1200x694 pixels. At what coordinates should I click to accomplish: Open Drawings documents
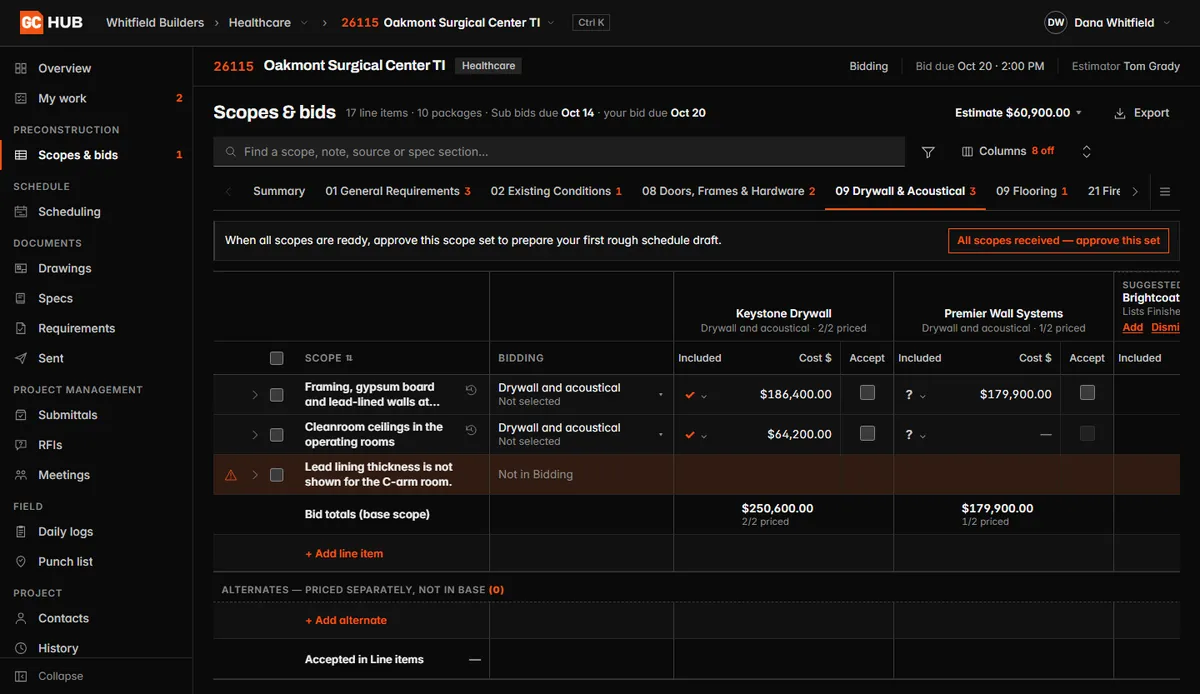64,268
